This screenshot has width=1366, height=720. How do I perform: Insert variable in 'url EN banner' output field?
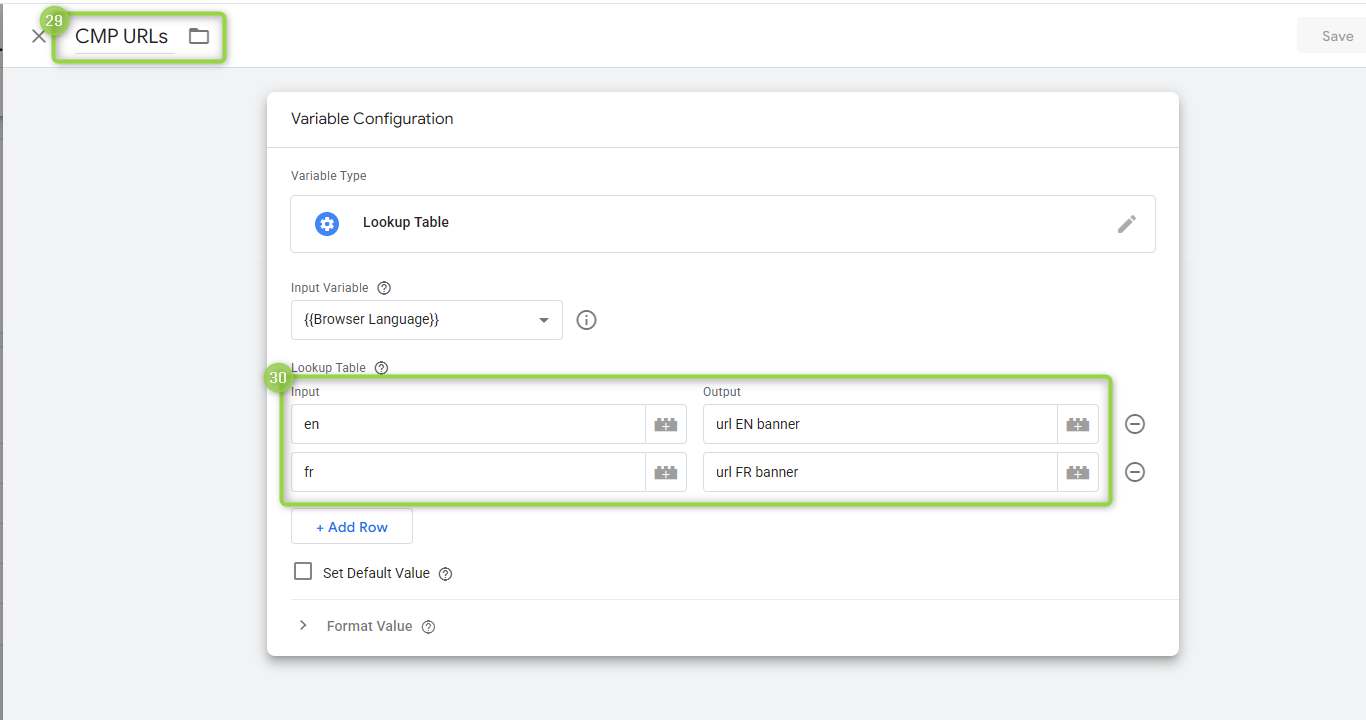pos(1077,424)
